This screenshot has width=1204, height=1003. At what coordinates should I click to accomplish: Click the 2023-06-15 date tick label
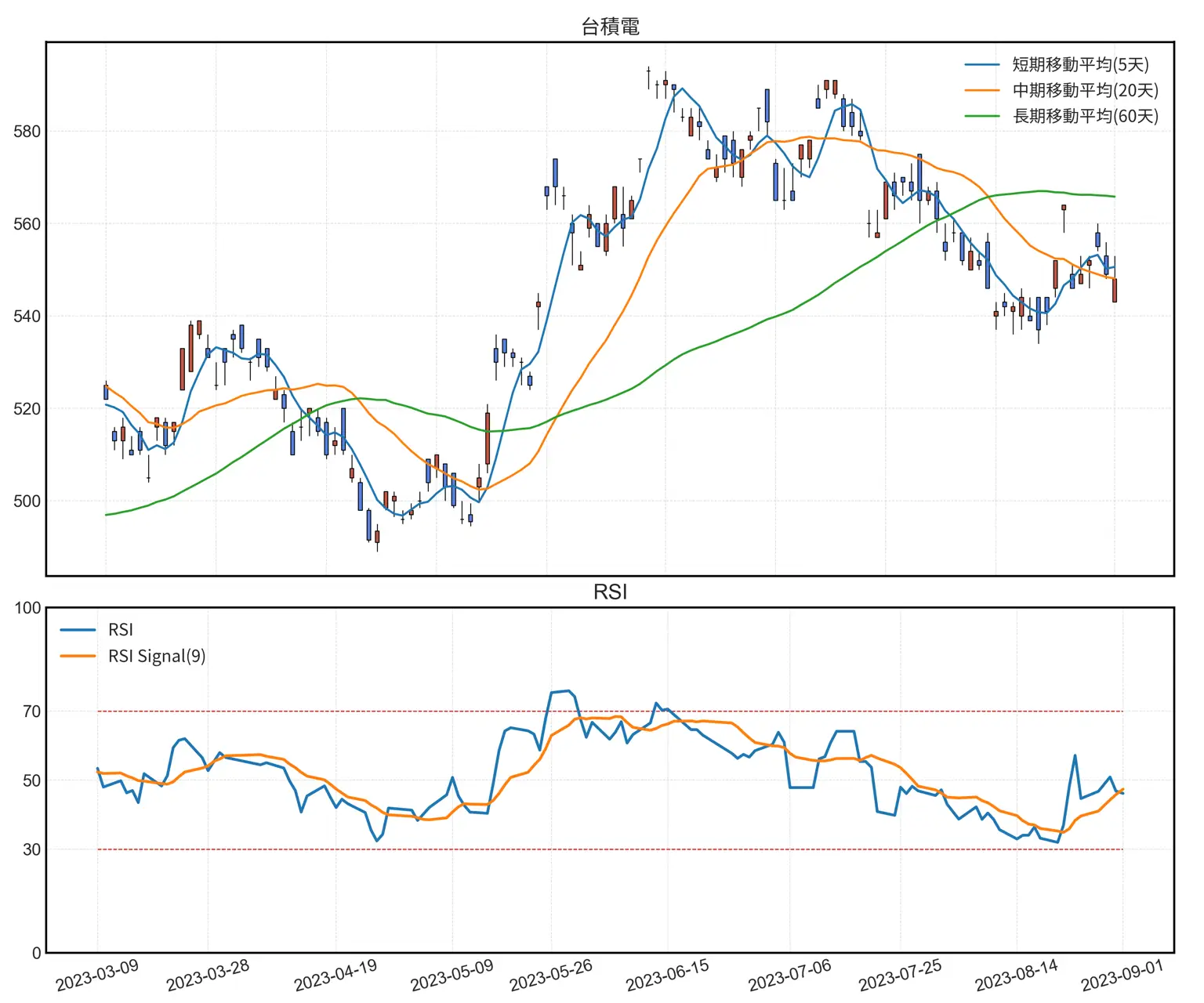(x=667, y=975)
